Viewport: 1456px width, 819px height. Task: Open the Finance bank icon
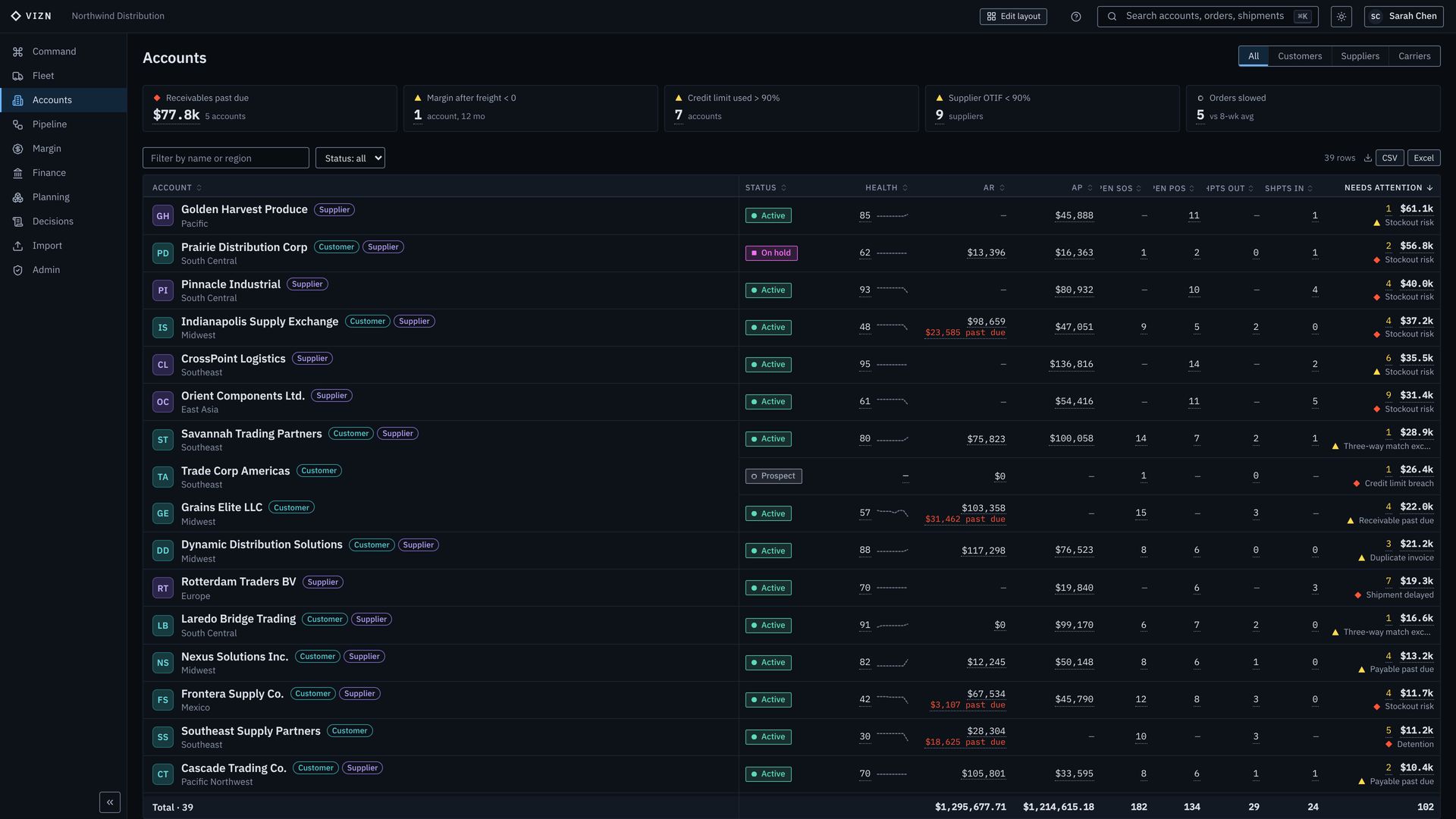(x=17, y=173)
